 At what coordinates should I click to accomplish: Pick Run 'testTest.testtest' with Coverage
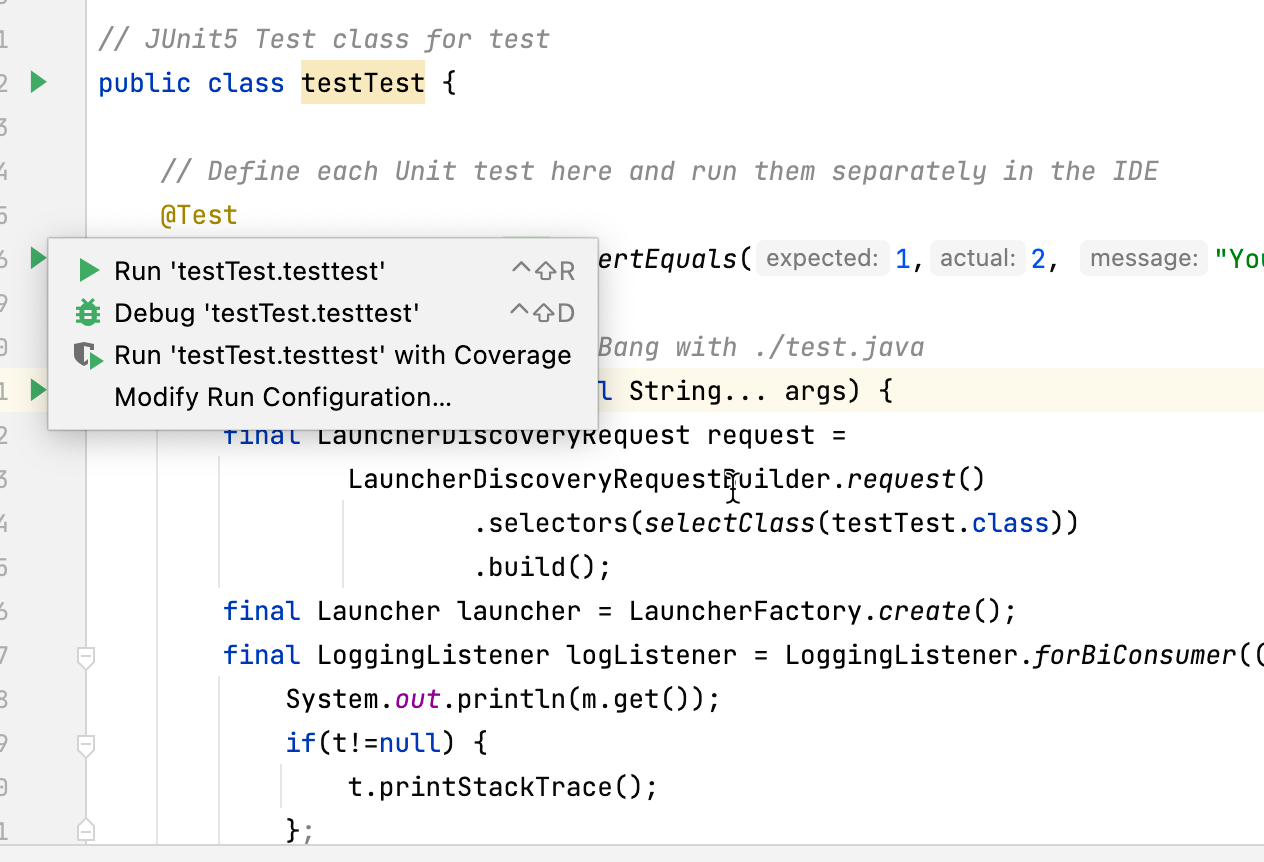pyautogui.click(x=325, y=355)
